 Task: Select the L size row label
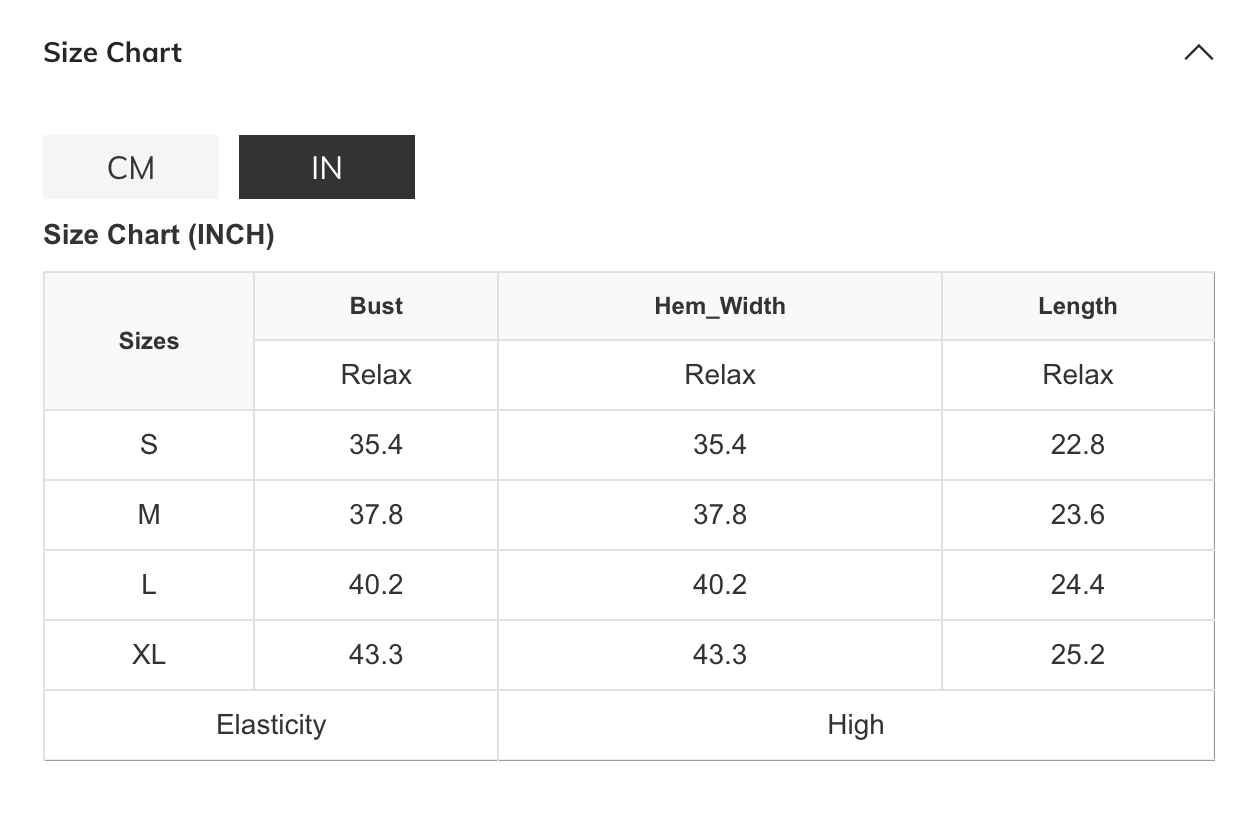149,585
